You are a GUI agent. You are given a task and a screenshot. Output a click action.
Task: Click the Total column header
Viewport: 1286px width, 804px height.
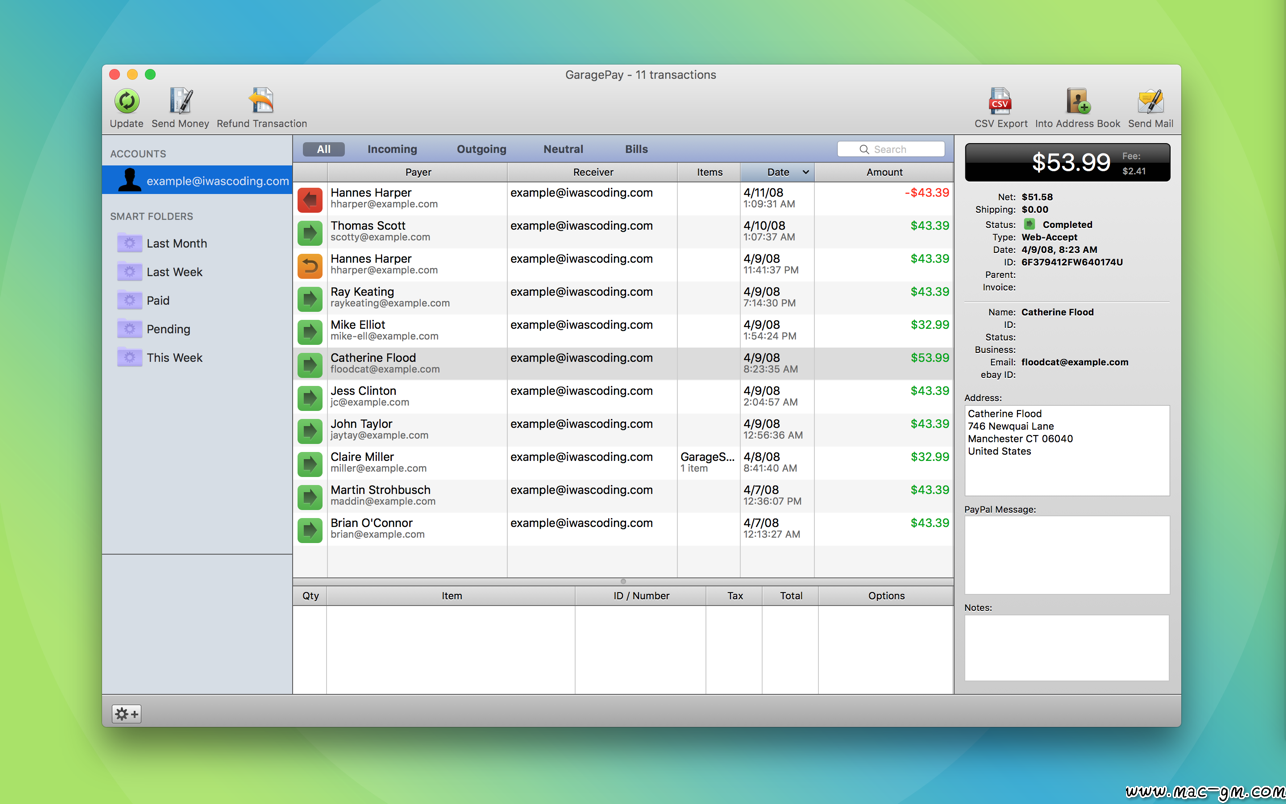click(791, 595)
